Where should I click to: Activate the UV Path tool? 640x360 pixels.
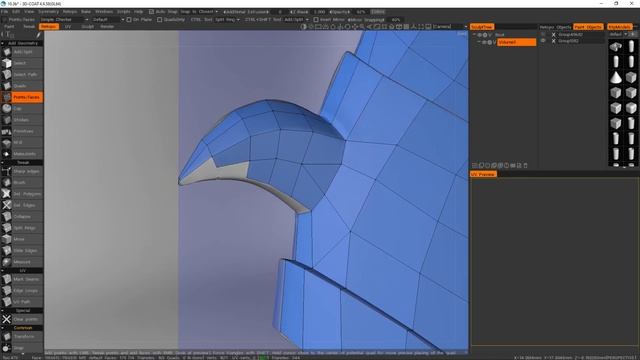[x=22, y=302]
